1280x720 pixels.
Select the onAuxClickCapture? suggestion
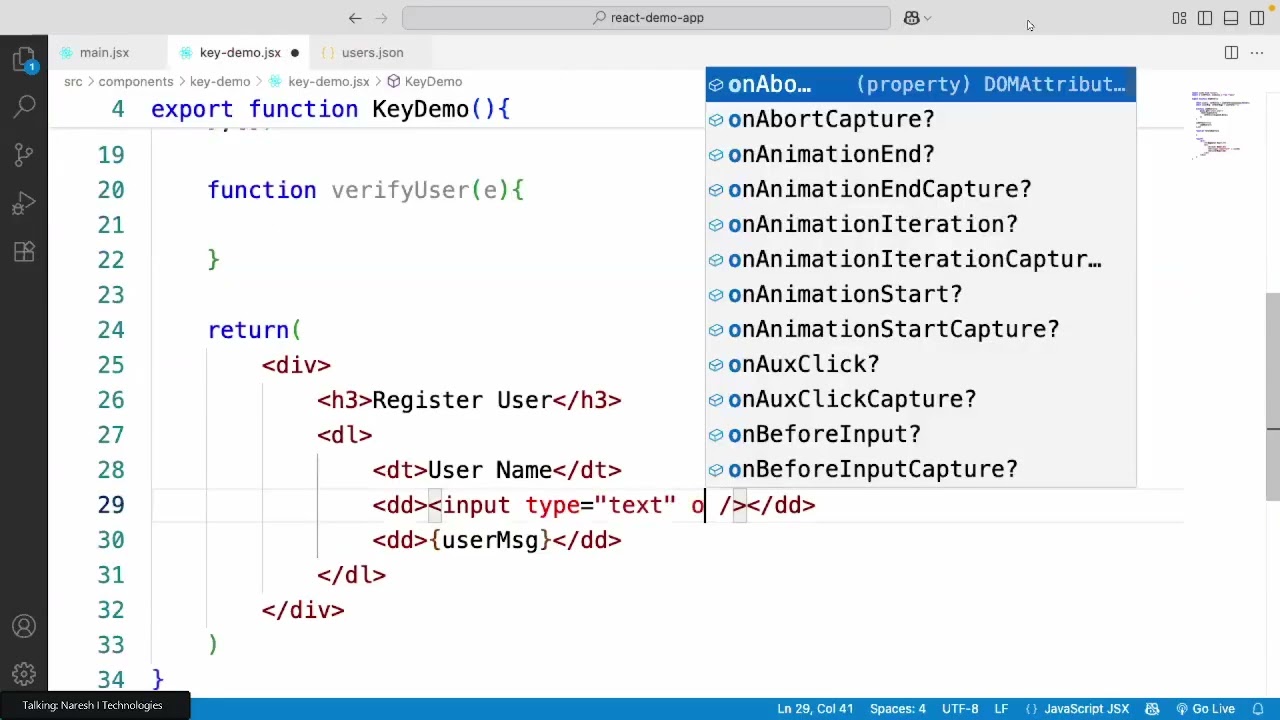[x=921, y=399]
